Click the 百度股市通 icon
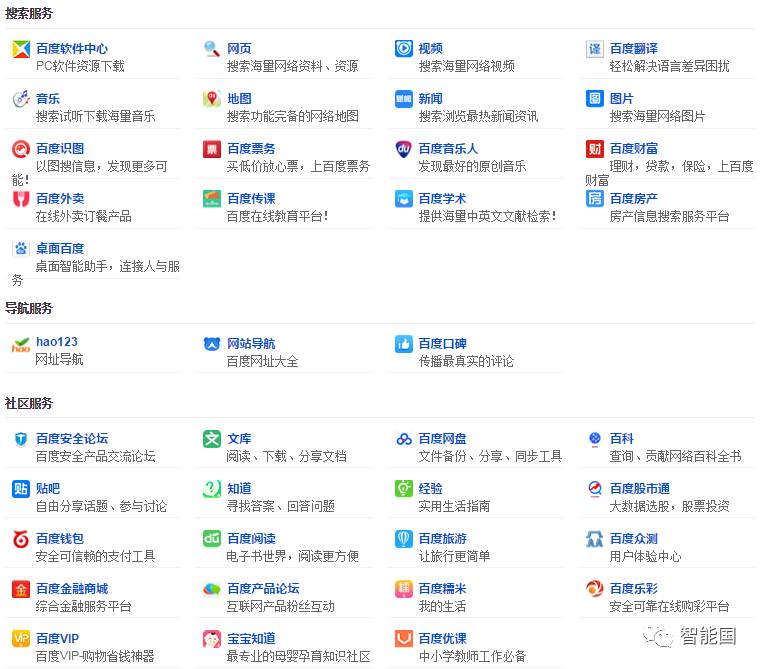Image resolution: width=761 pixels, height=669 pixels. (595, 489)
